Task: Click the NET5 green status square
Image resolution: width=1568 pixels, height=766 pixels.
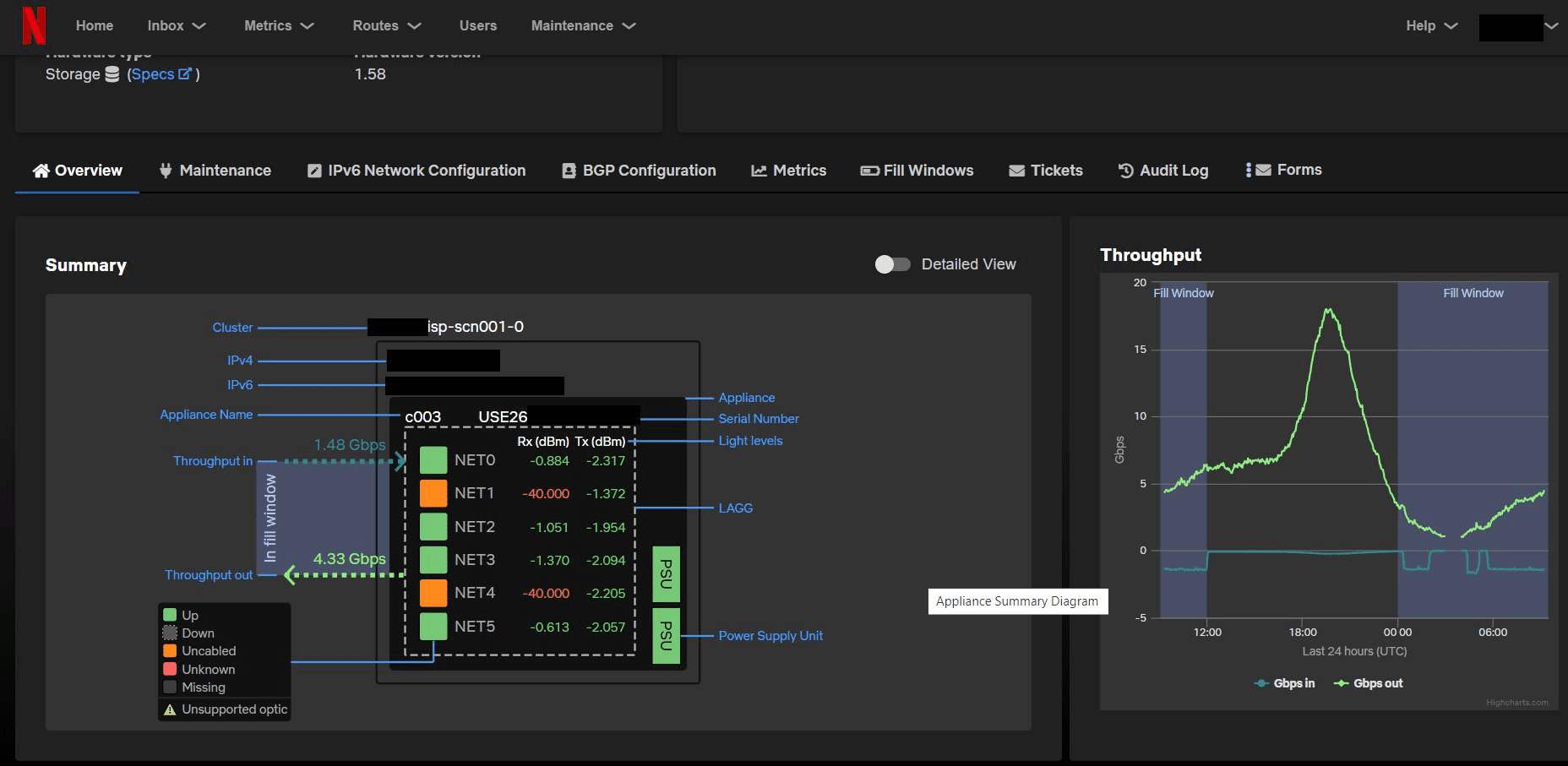Action: point(433,627)
